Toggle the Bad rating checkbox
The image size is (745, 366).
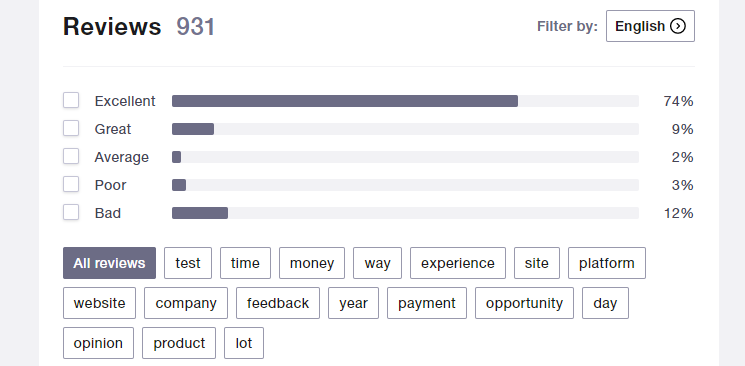(71, 212)
